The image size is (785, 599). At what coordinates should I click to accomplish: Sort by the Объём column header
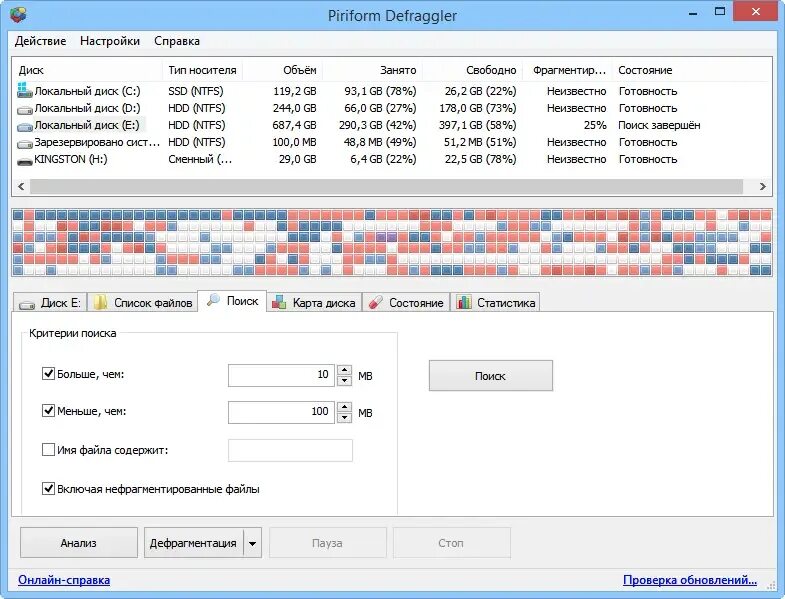[282, 70]
